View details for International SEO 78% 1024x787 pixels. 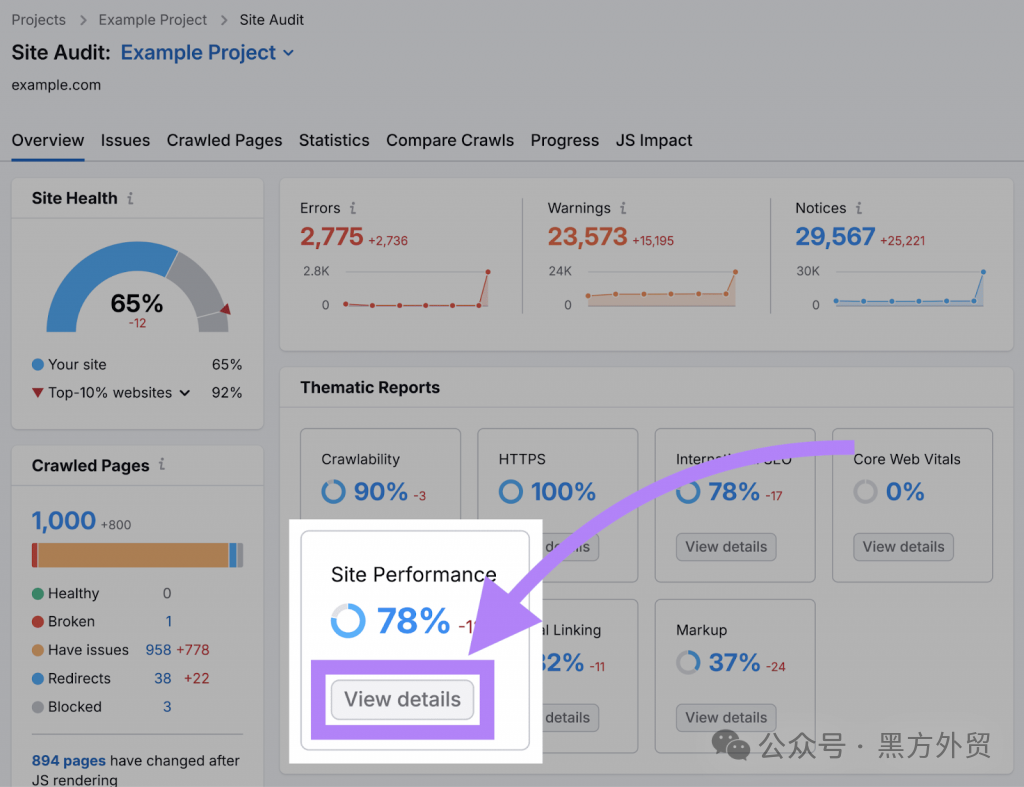(726, 547)
